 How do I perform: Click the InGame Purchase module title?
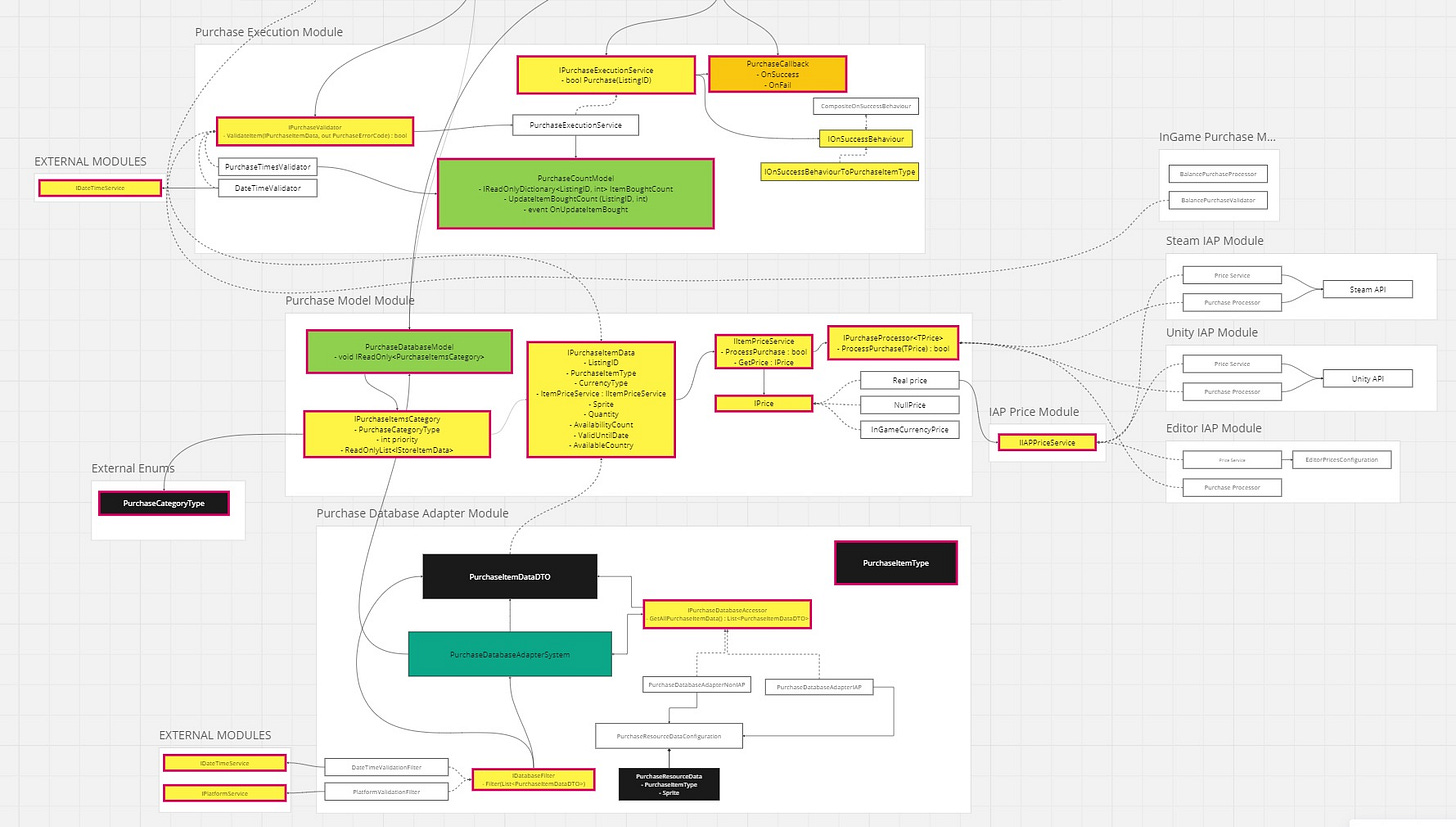1217,137
